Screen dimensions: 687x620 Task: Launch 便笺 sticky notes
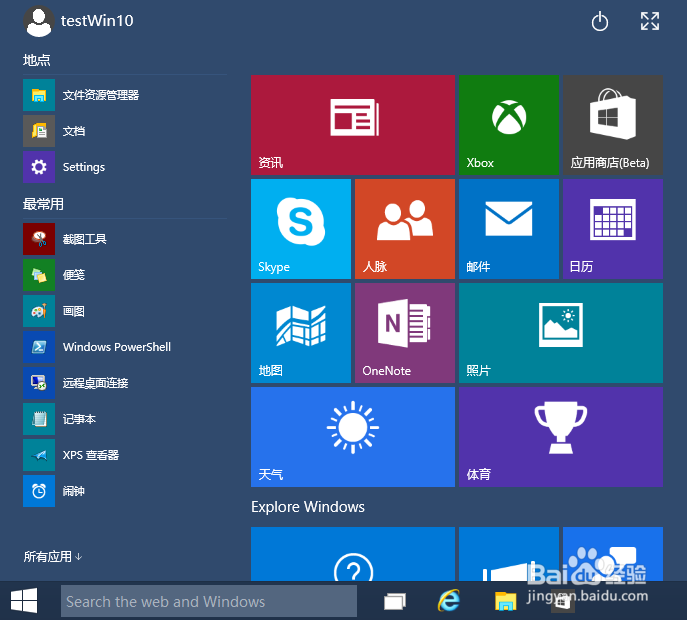pos(125,275)
